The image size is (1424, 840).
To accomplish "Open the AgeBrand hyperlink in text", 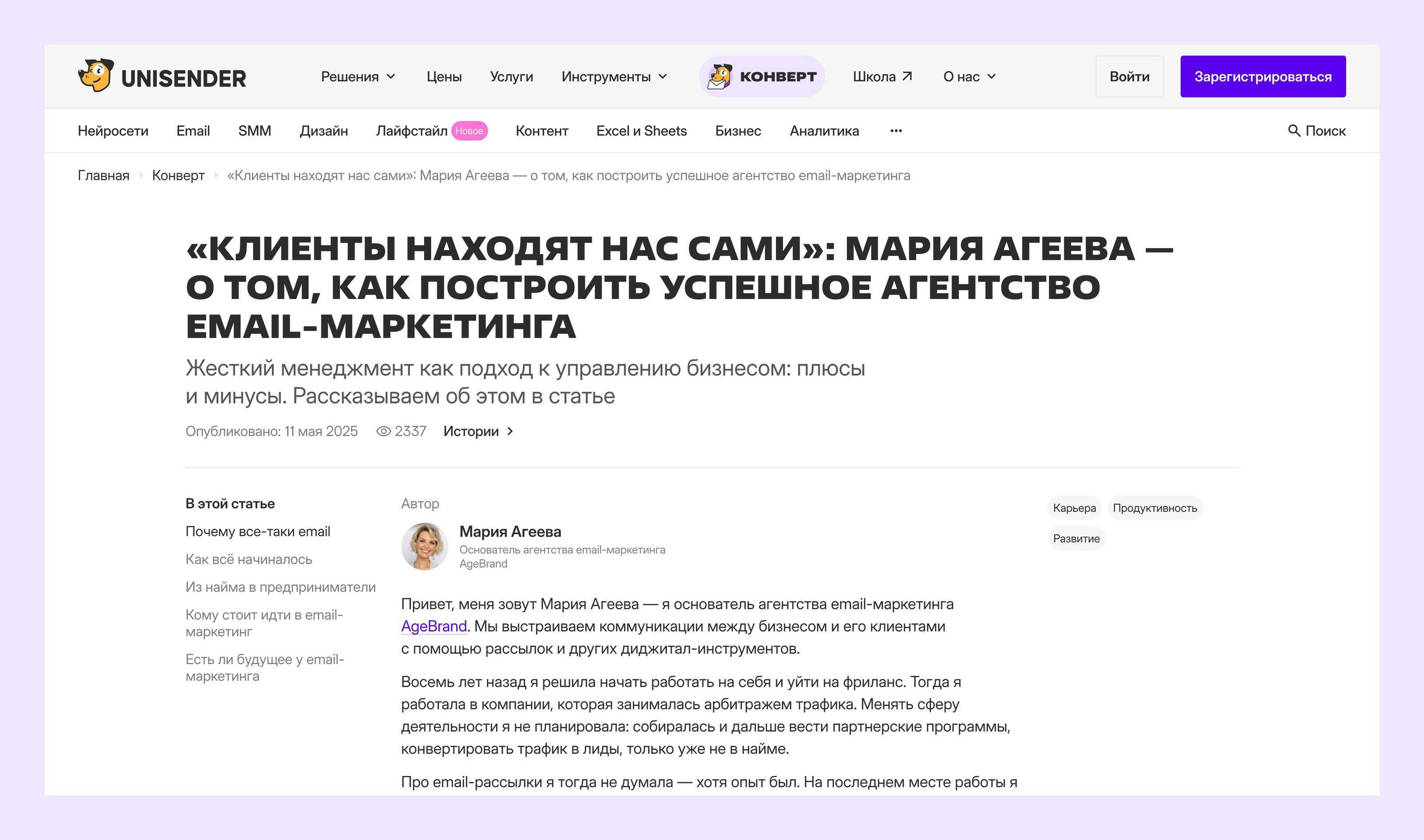I will coord(433,626).
